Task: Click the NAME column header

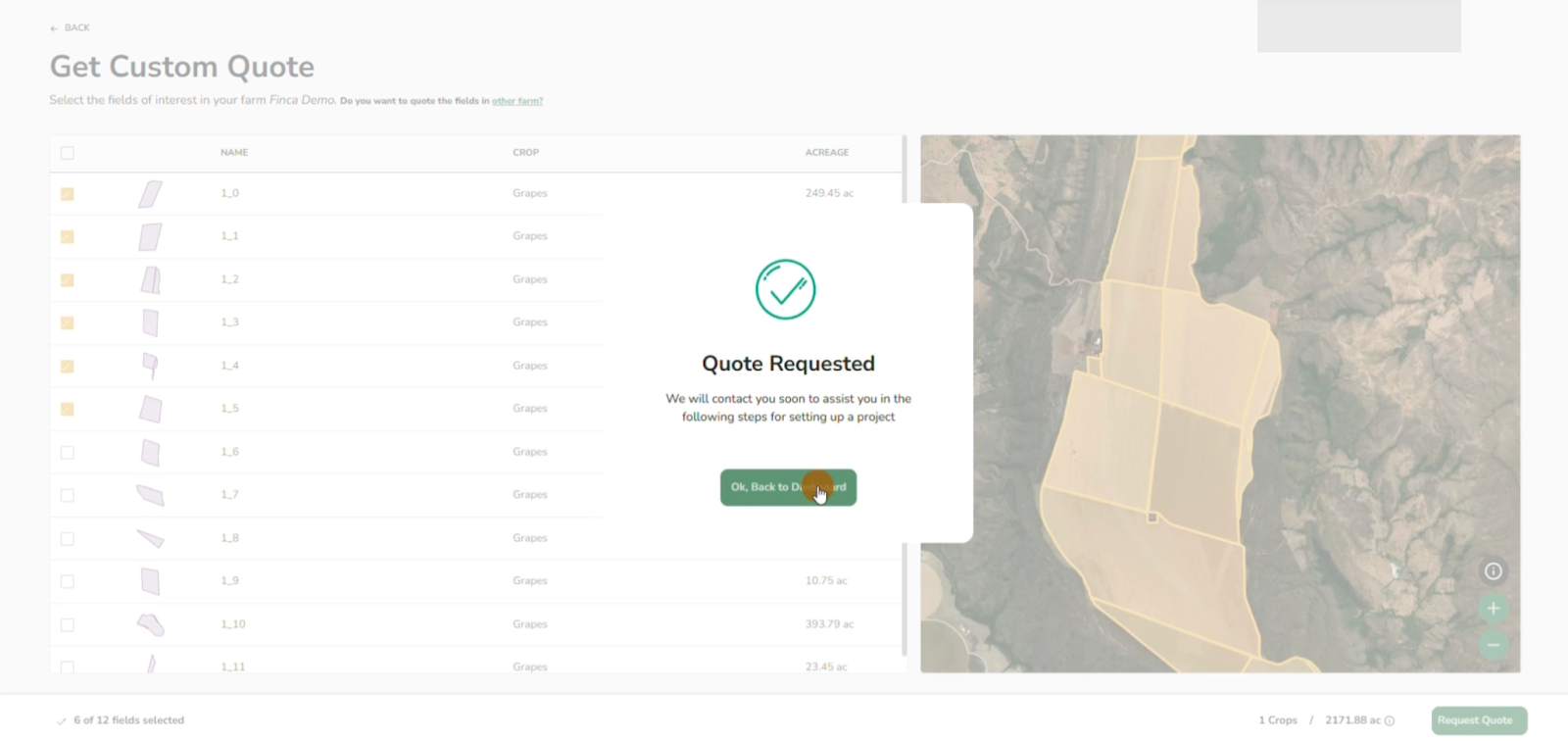Action: pos(234,153)
